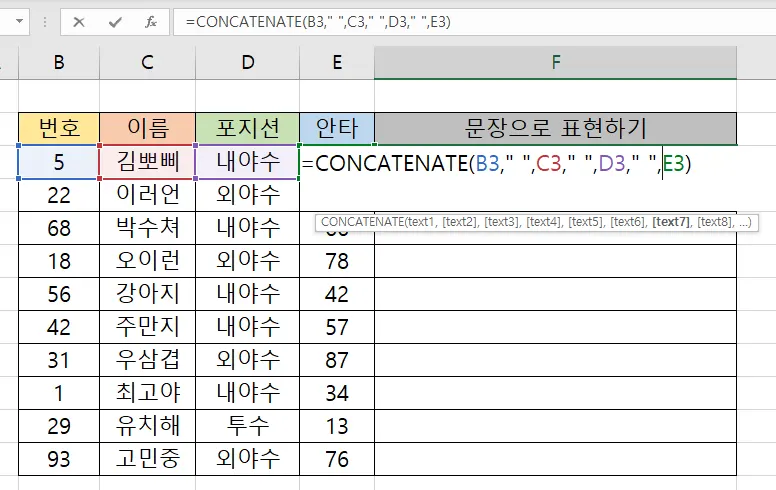Click number cell 68

59,228
